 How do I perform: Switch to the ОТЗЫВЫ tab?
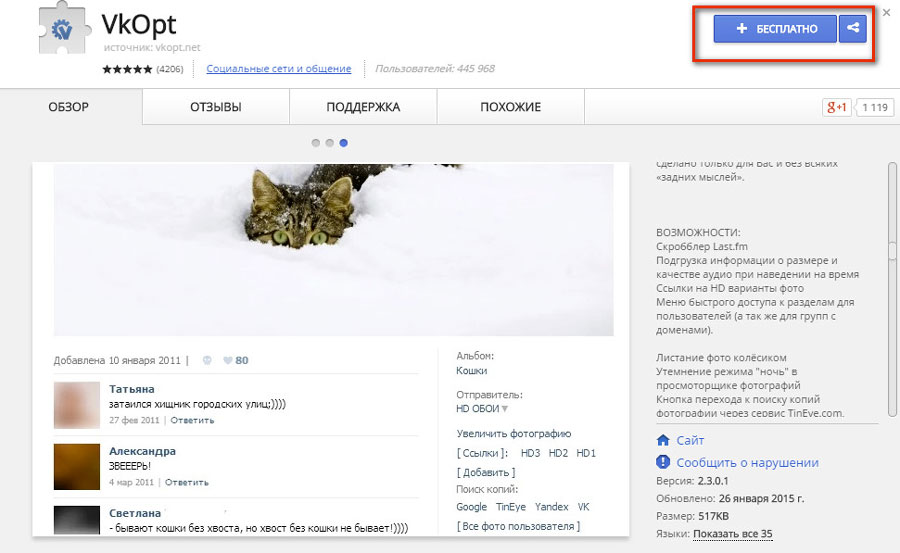point(215,107)
